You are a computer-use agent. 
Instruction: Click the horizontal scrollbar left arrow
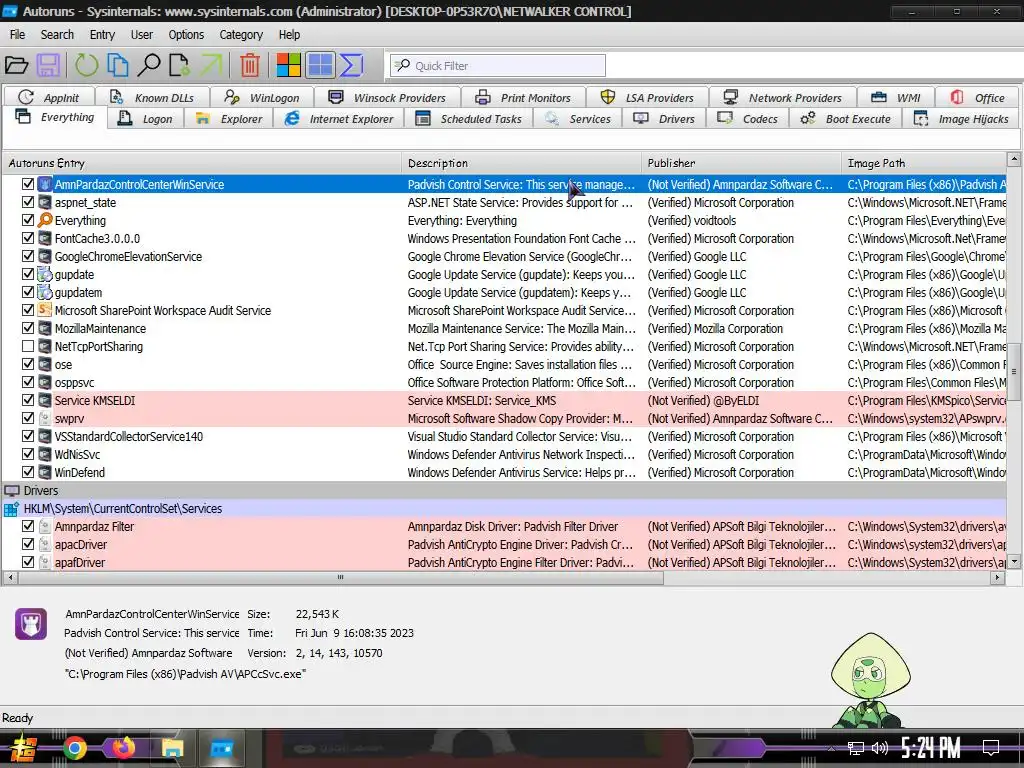click(10, 577)
